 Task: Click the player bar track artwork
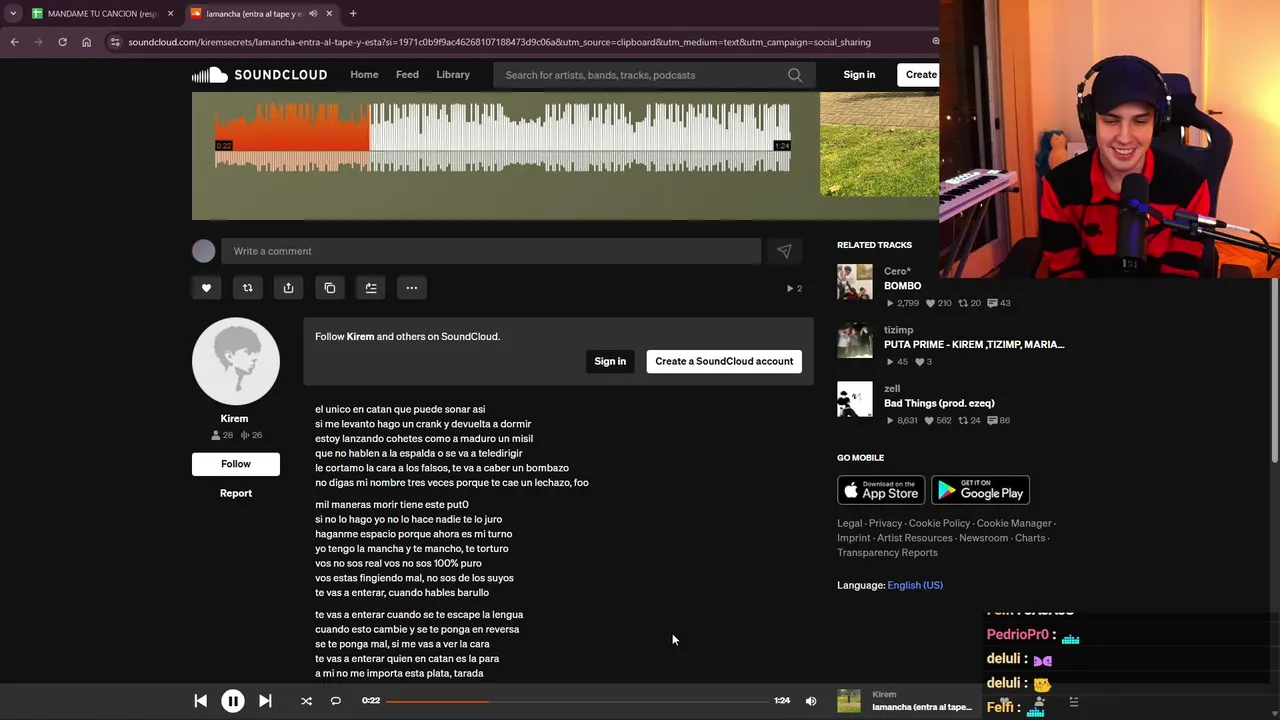click(x=849, y=701)
